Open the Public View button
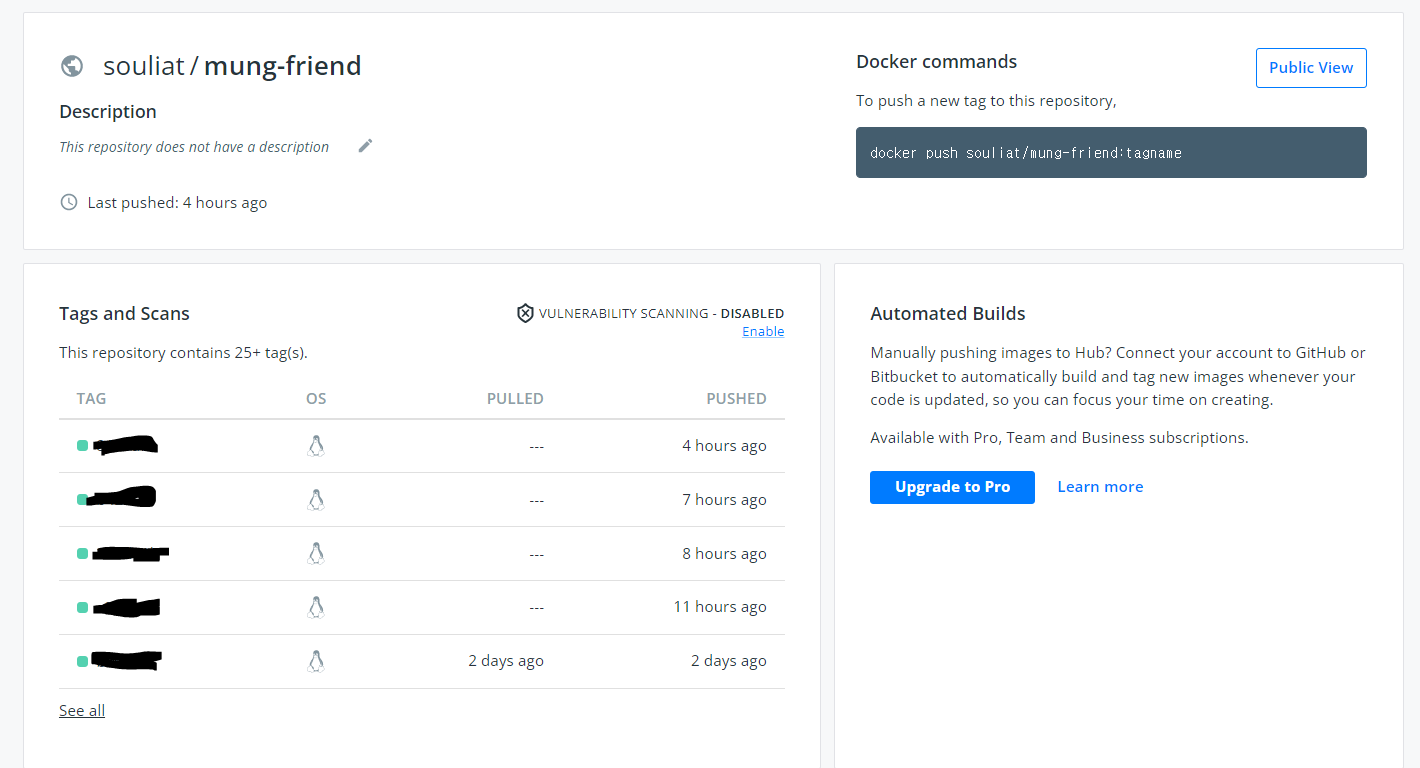The height and width of the screenshot is (768, 1420). click(x=1311, y=68)
